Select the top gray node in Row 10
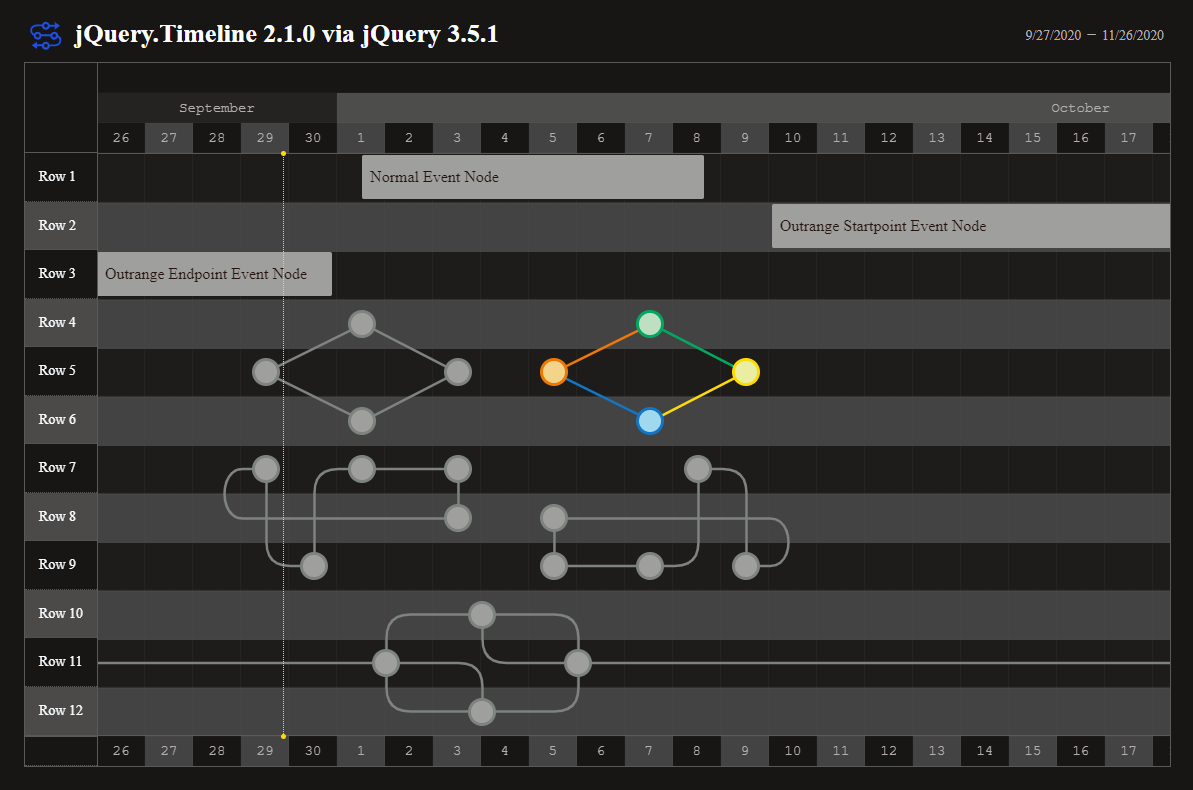 (482, 615)
